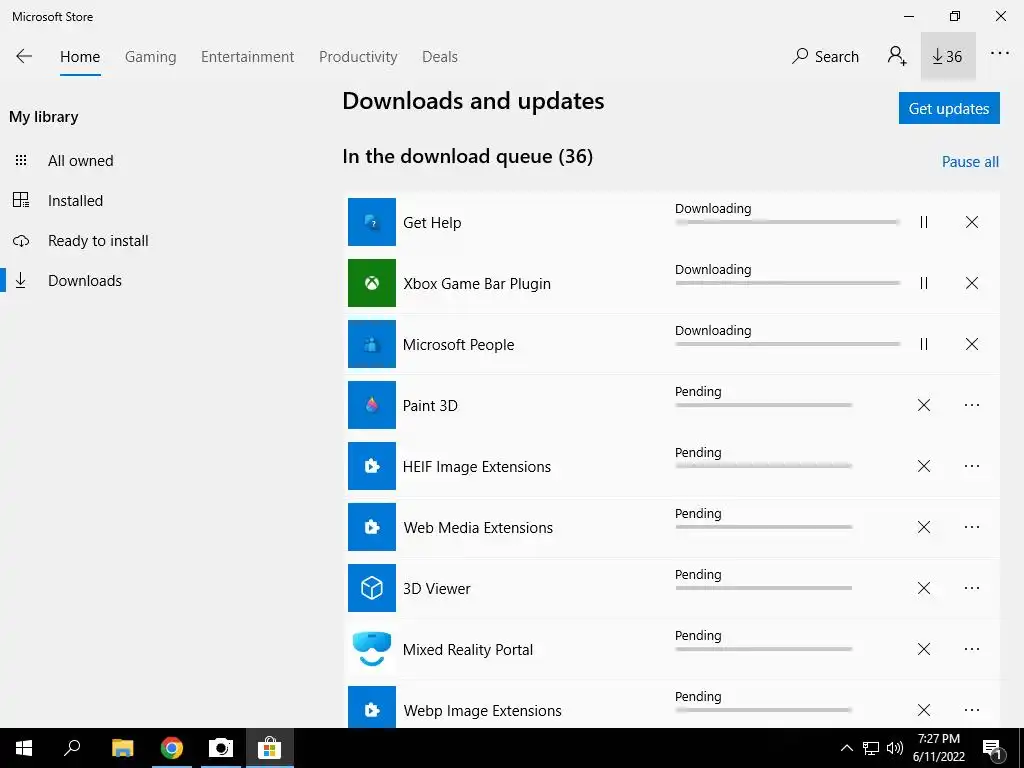Click the network status tray icon
Screen dimensions: 1024x768
[x=871, y=748]
